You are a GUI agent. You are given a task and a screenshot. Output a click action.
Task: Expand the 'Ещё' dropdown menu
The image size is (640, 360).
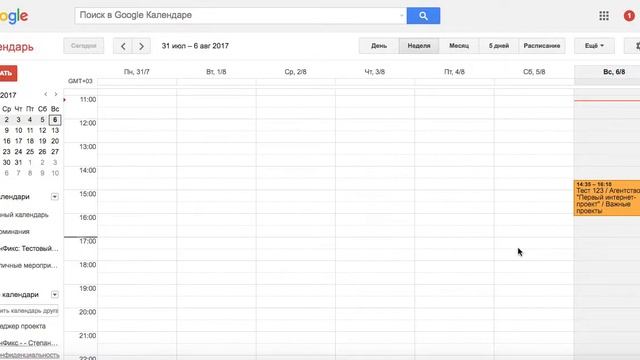coord(594,46)
